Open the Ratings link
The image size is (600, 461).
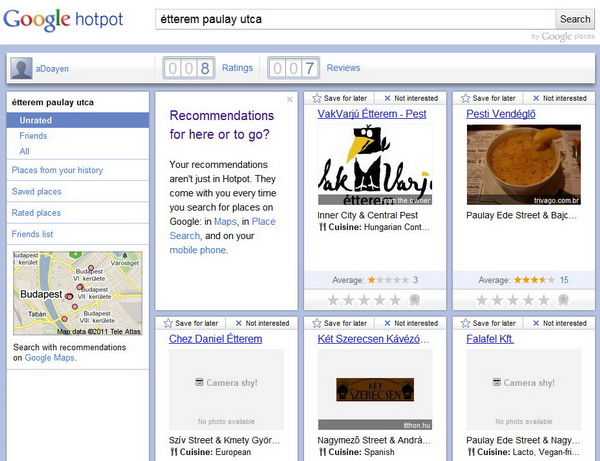tap(237, 68)
